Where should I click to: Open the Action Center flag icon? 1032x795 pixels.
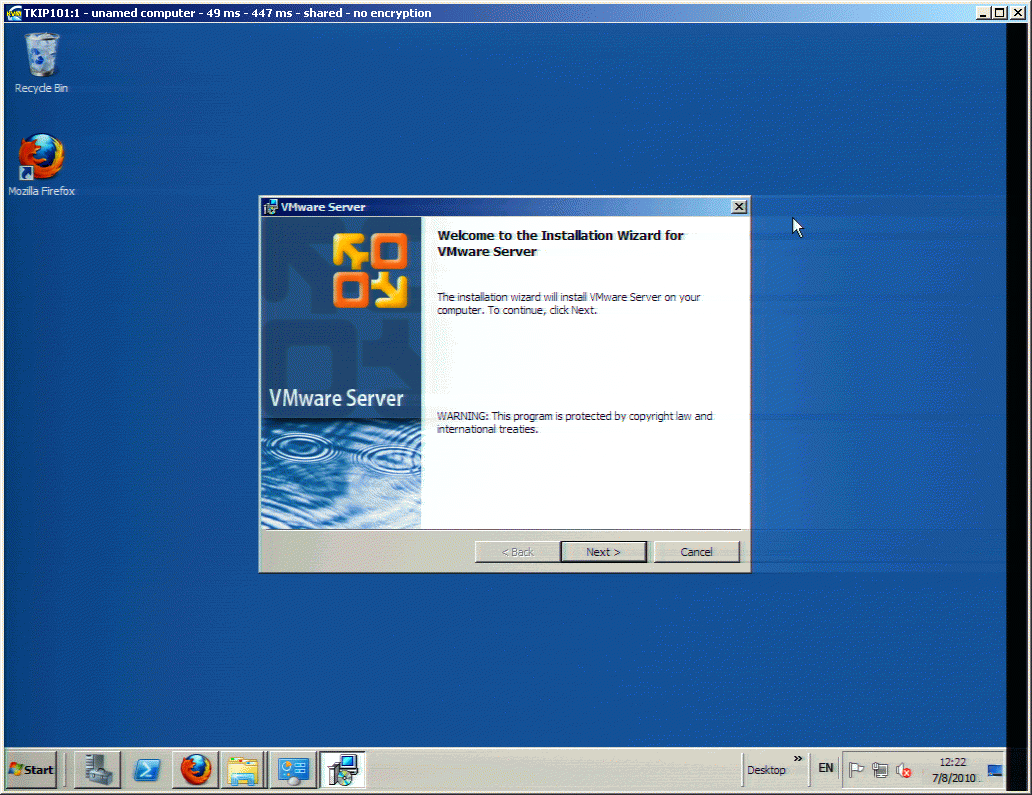pyautogui.click(x=856, y=769)
